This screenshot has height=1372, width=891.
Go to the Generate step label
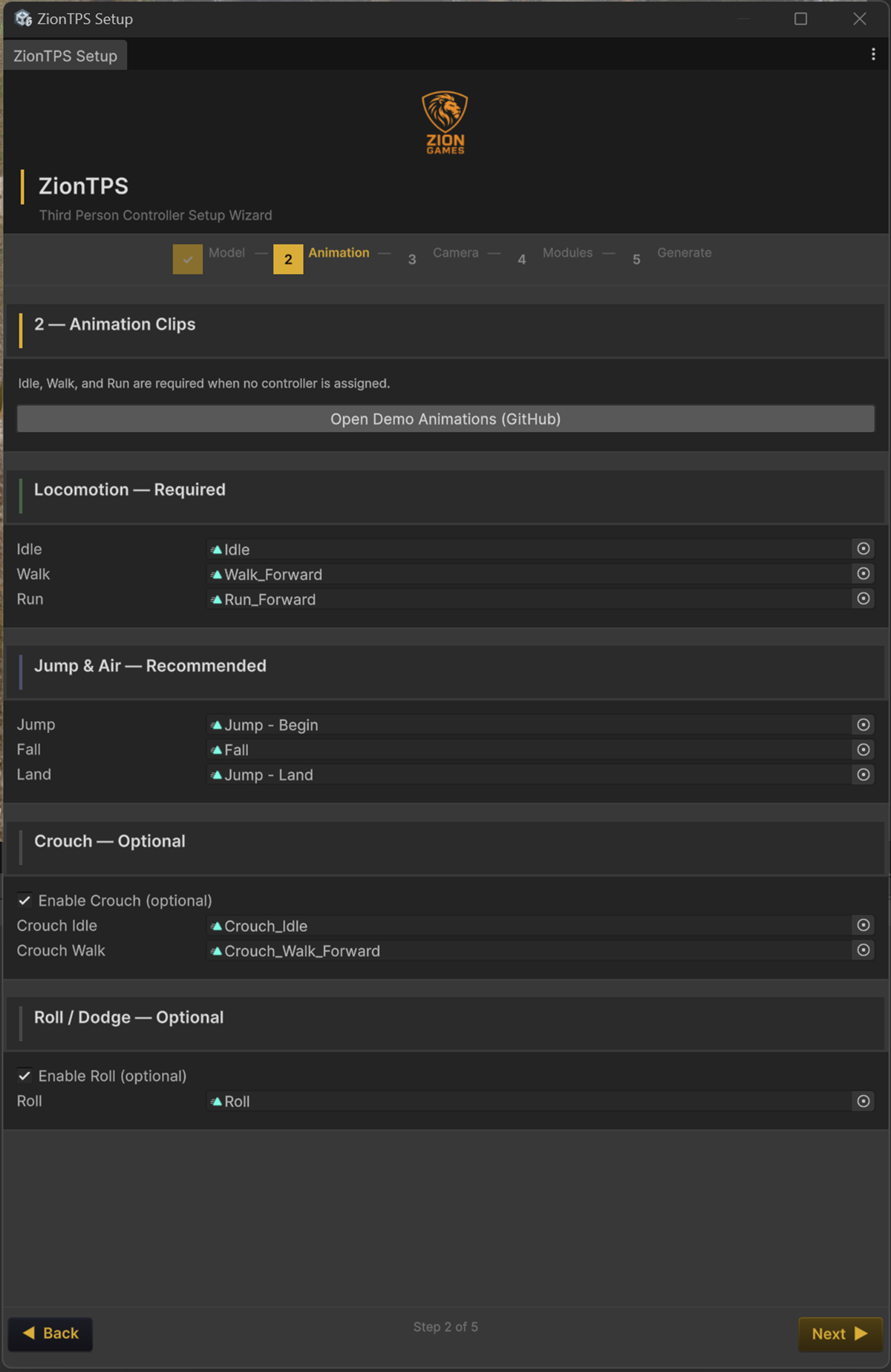pyautogui.click(x=684, y=252)
